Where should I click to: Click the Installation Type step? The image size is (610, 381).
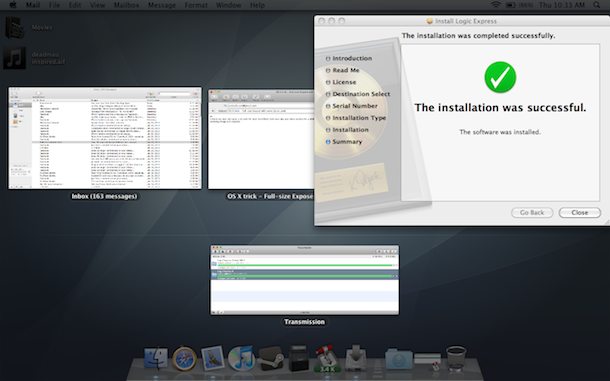[x=359, y=118]
